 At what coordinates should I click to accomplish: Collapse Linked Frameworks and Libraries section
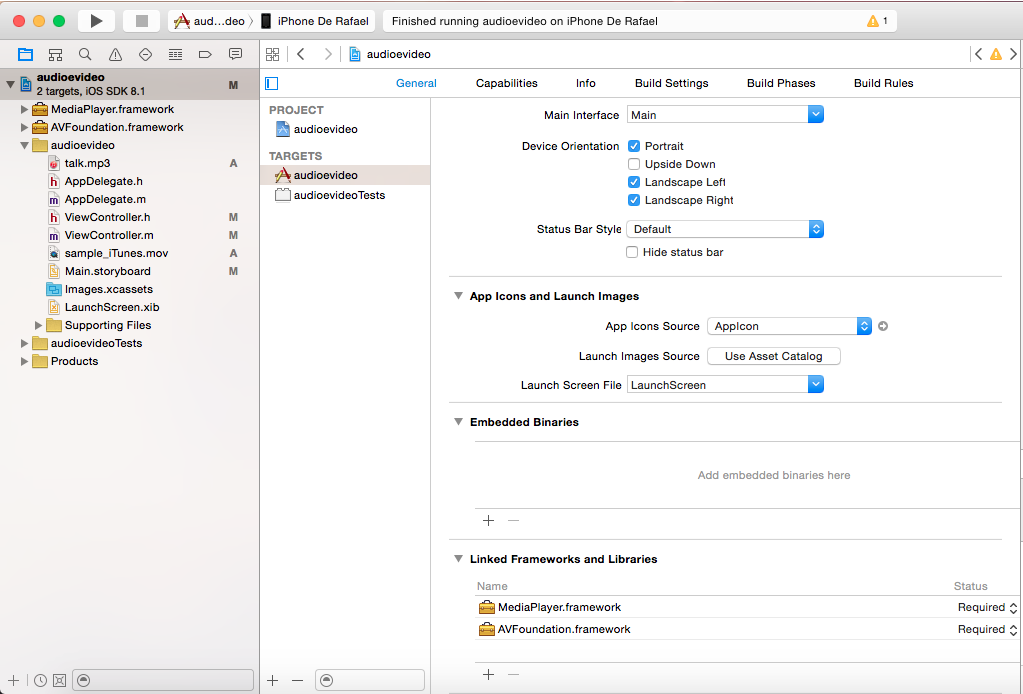[x=458, y=559]
